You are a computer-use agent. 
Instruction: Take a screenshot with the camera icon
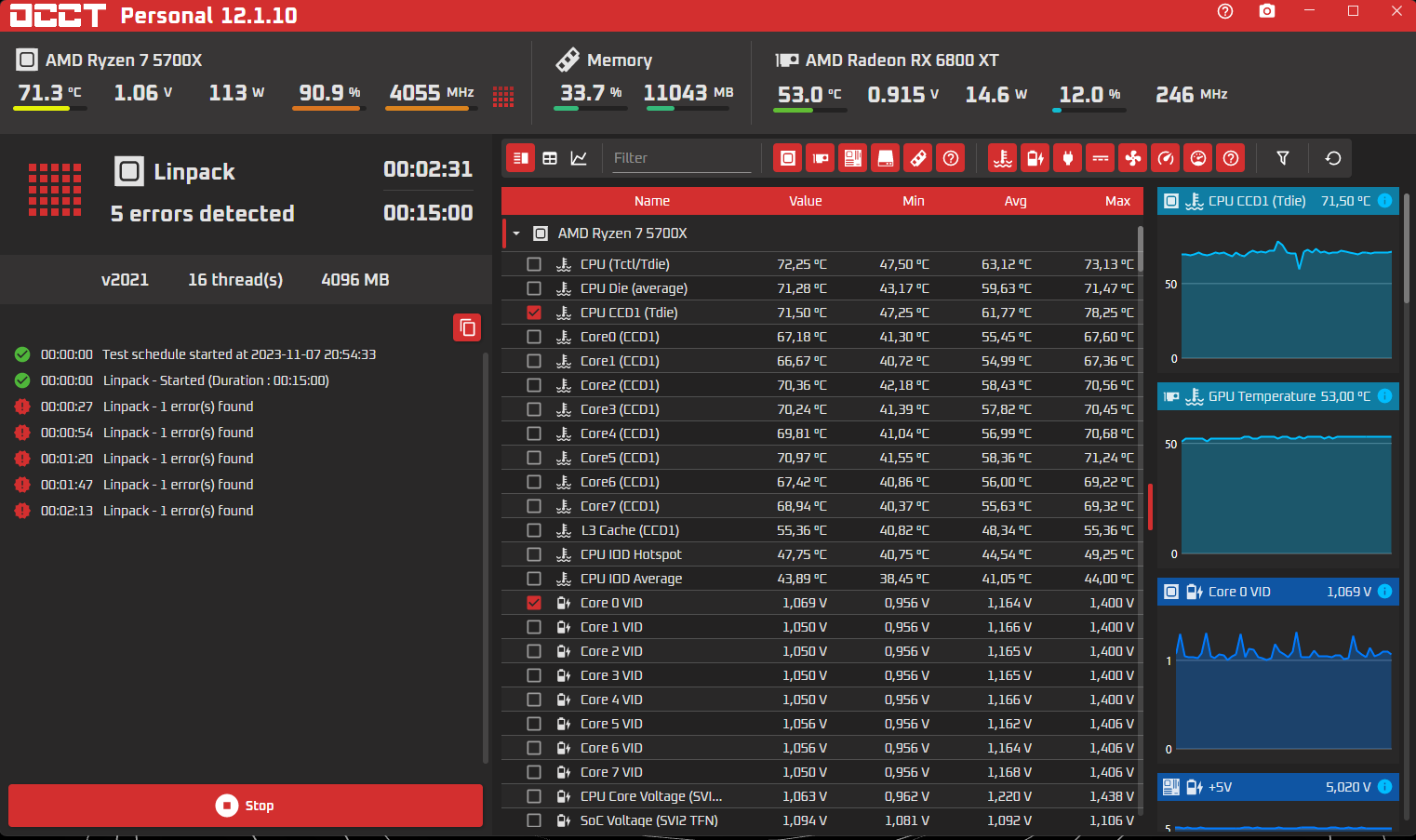1267,11
